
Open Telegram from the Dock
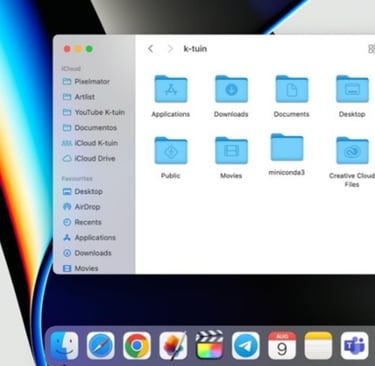246,346
